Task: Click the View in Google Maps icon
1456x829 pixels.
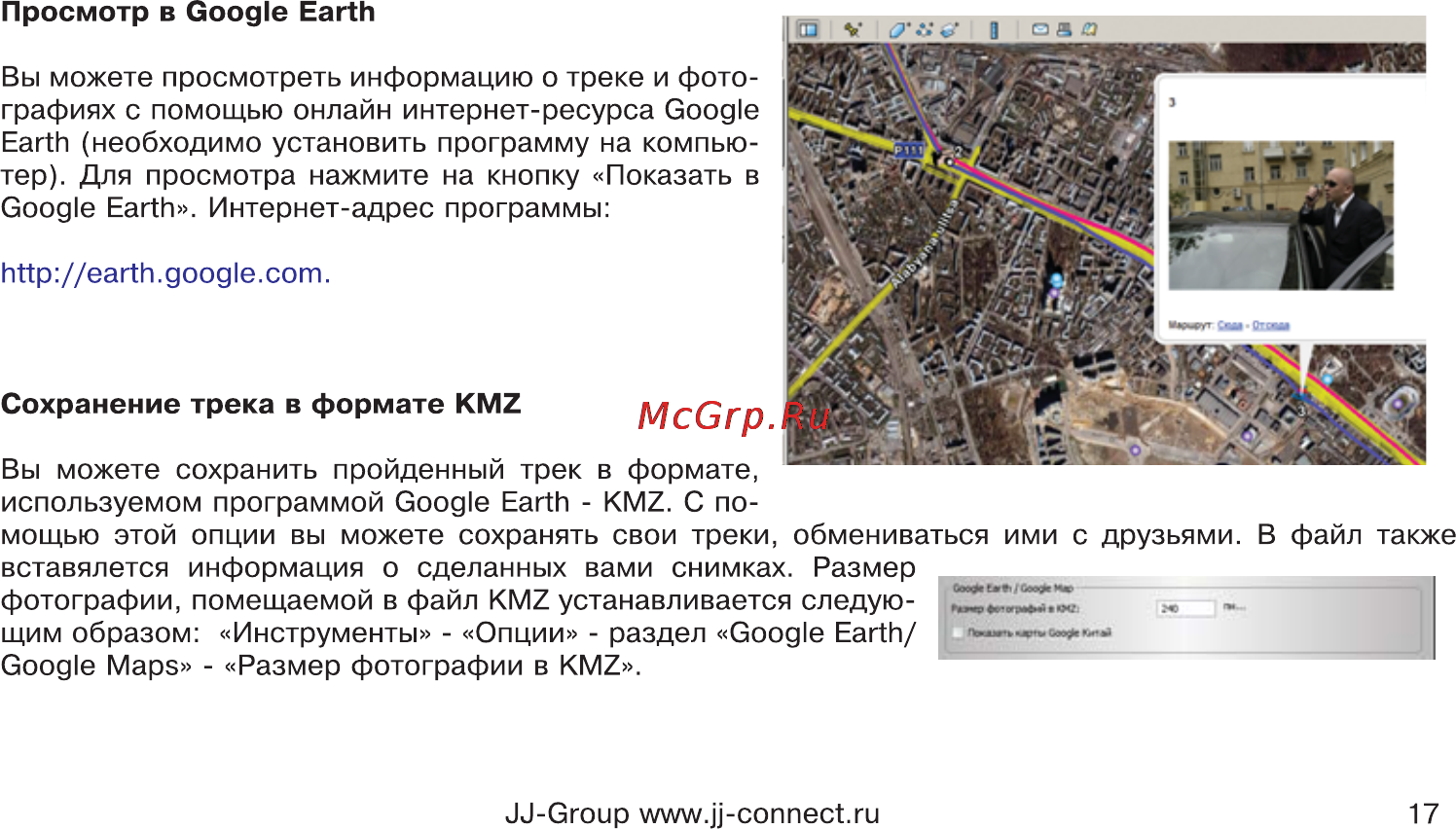Action: pyautogui.click(x=1089, y=29)
